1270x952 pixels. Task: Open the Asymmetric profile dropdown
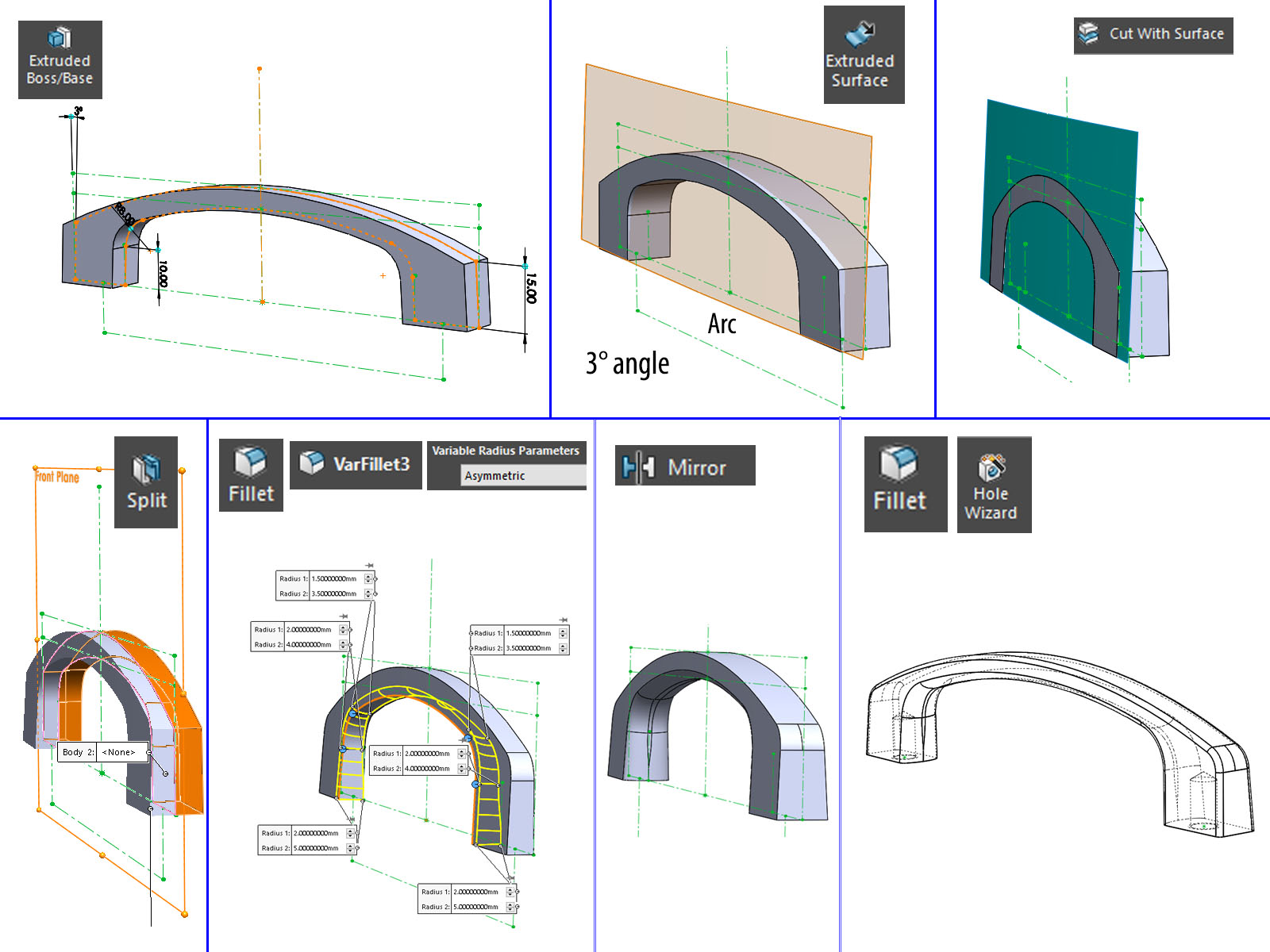[523, 476]
